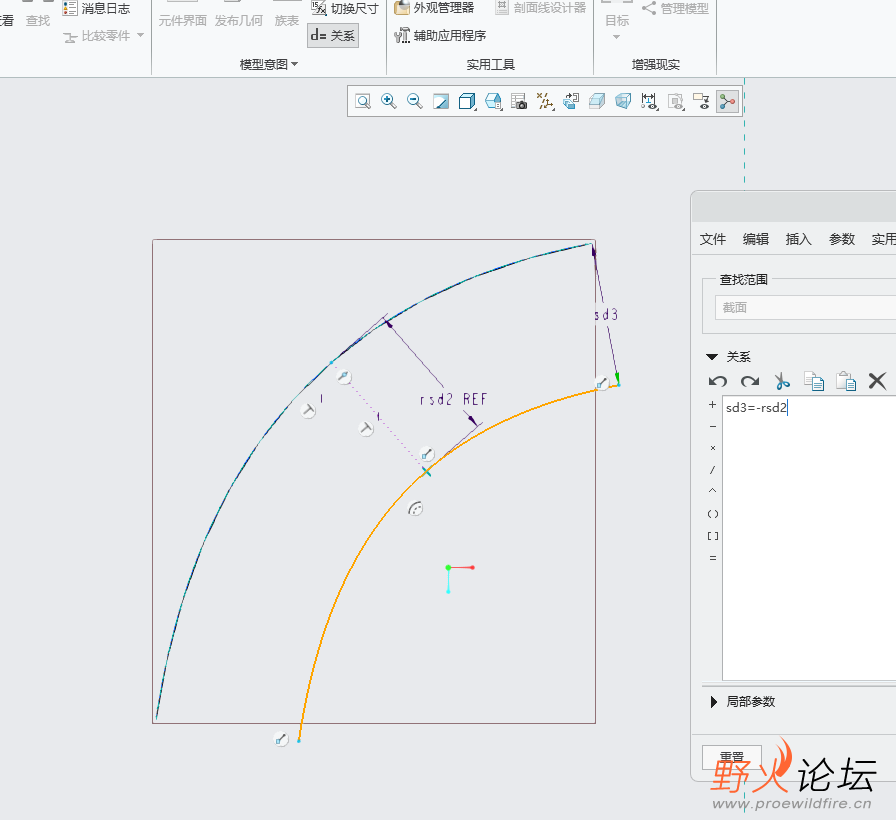This screenshot has width=896, height=820.
Task: Open the saved orientations icon
Action: (493, 102)
